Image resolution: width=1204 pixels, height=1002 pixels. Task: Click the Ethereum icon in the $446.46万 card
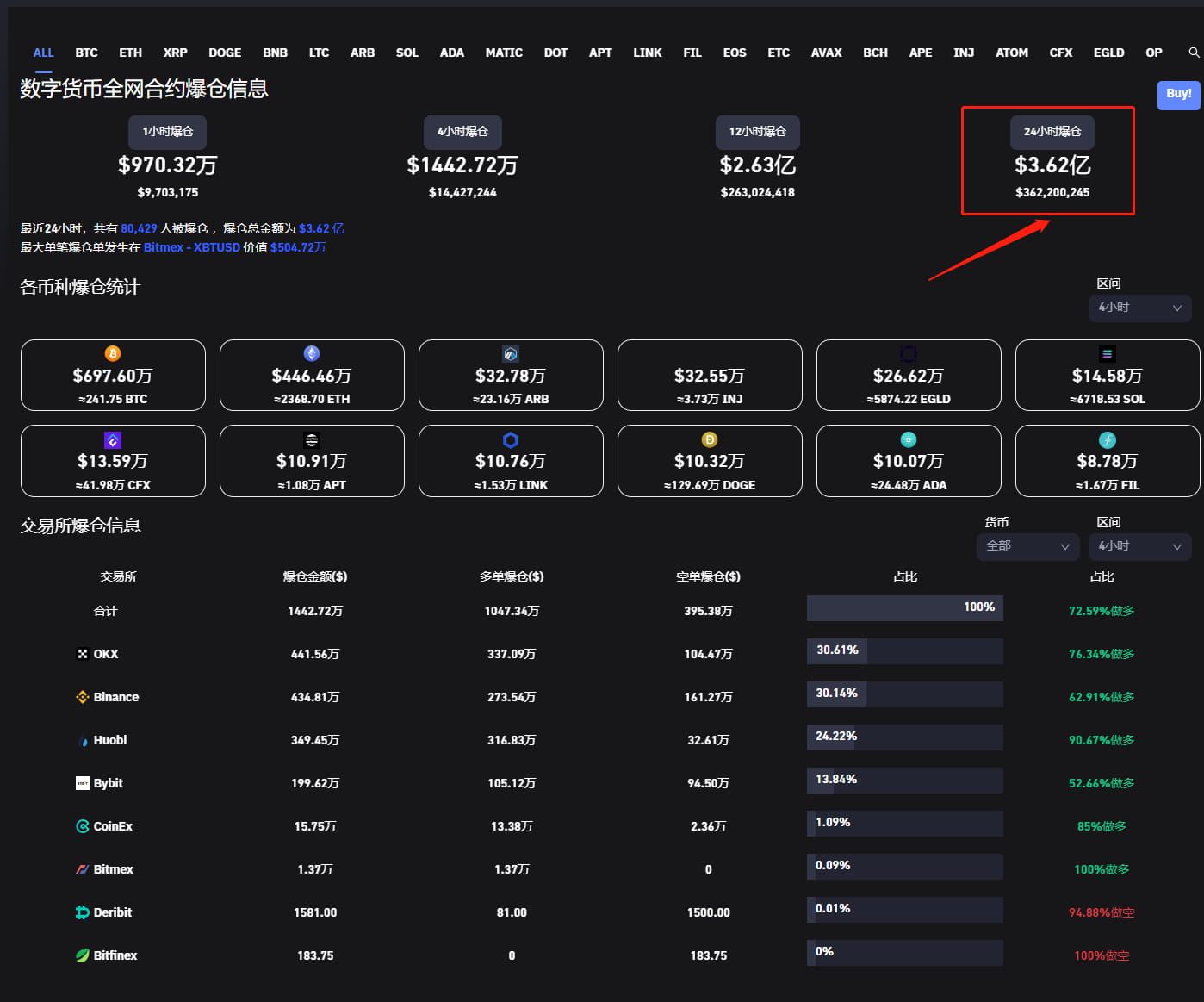[312, 353]
